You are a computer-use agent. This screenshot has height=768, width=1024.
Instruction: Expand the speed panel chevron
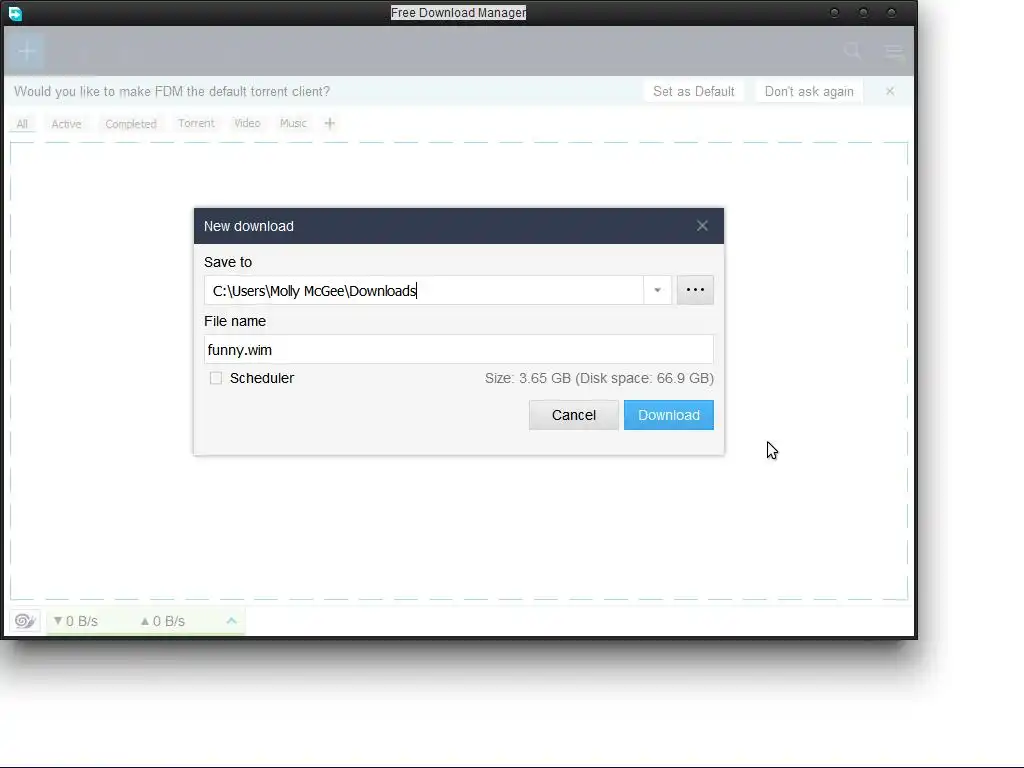(x=231, y=621)
